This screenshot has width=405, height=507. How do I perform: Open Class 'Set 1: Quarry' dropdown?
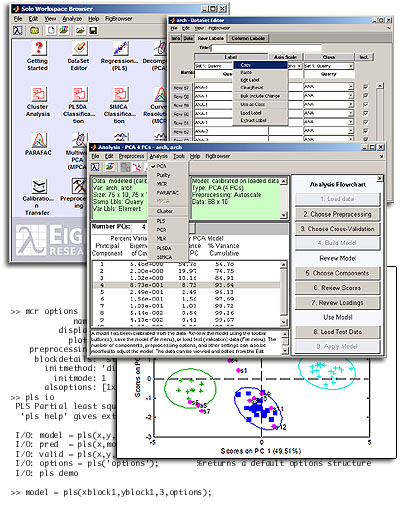click(x=351, y=66)
